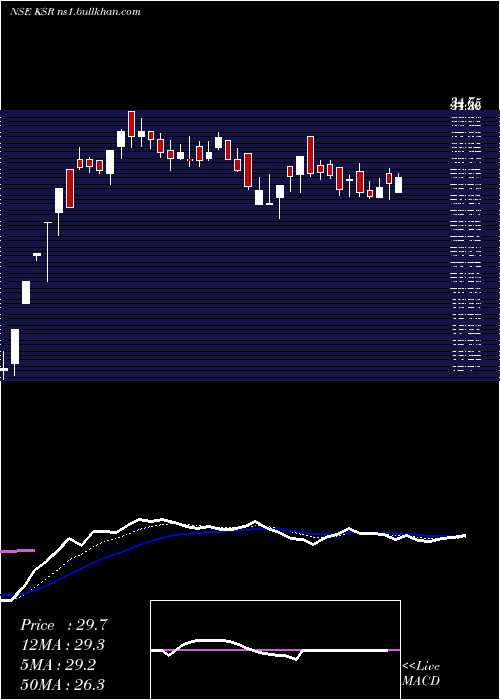
Task: Click the topmost price axis label
Action: [x=465, y=105]
